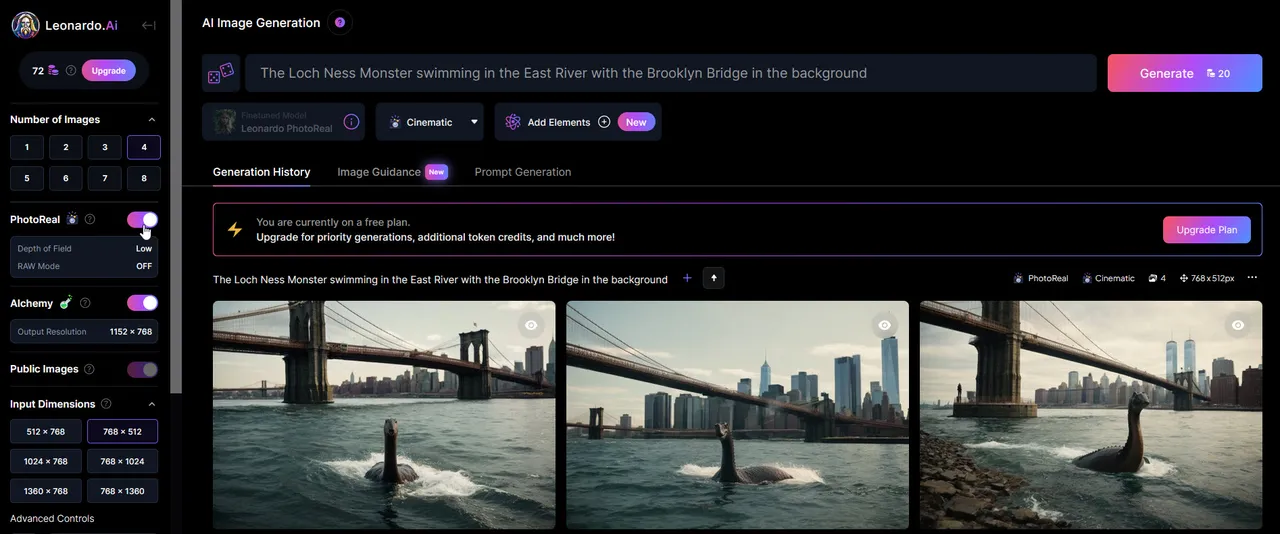Click the prompt text input field
The image size is (1280, 534).
pyautogui.click(x=671, y=73)
